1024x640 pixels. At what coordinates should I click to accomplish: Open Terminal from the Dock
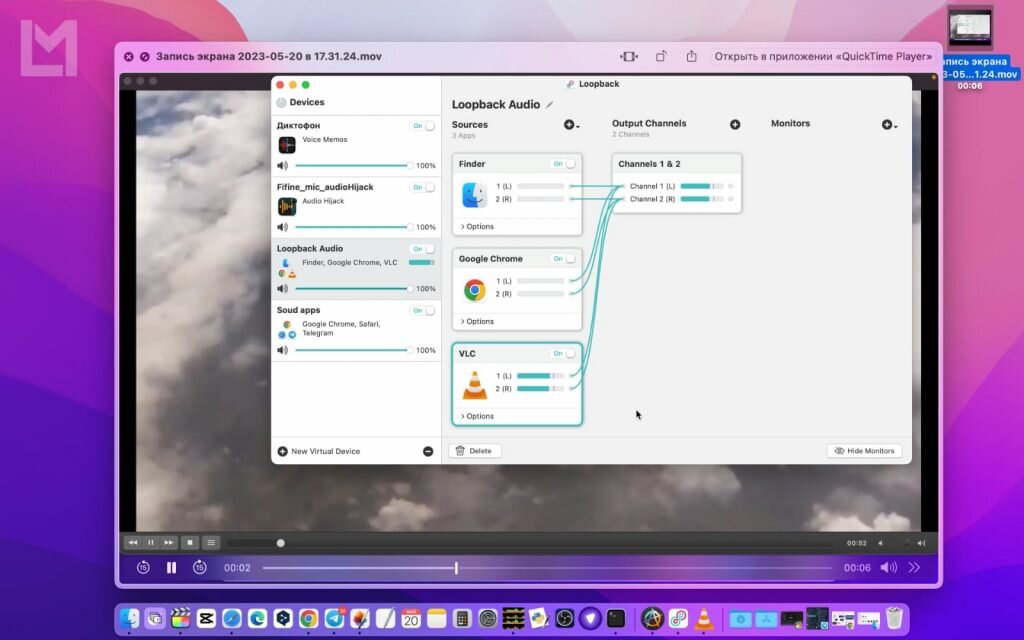pyautogui.click(x=616, y=618)
